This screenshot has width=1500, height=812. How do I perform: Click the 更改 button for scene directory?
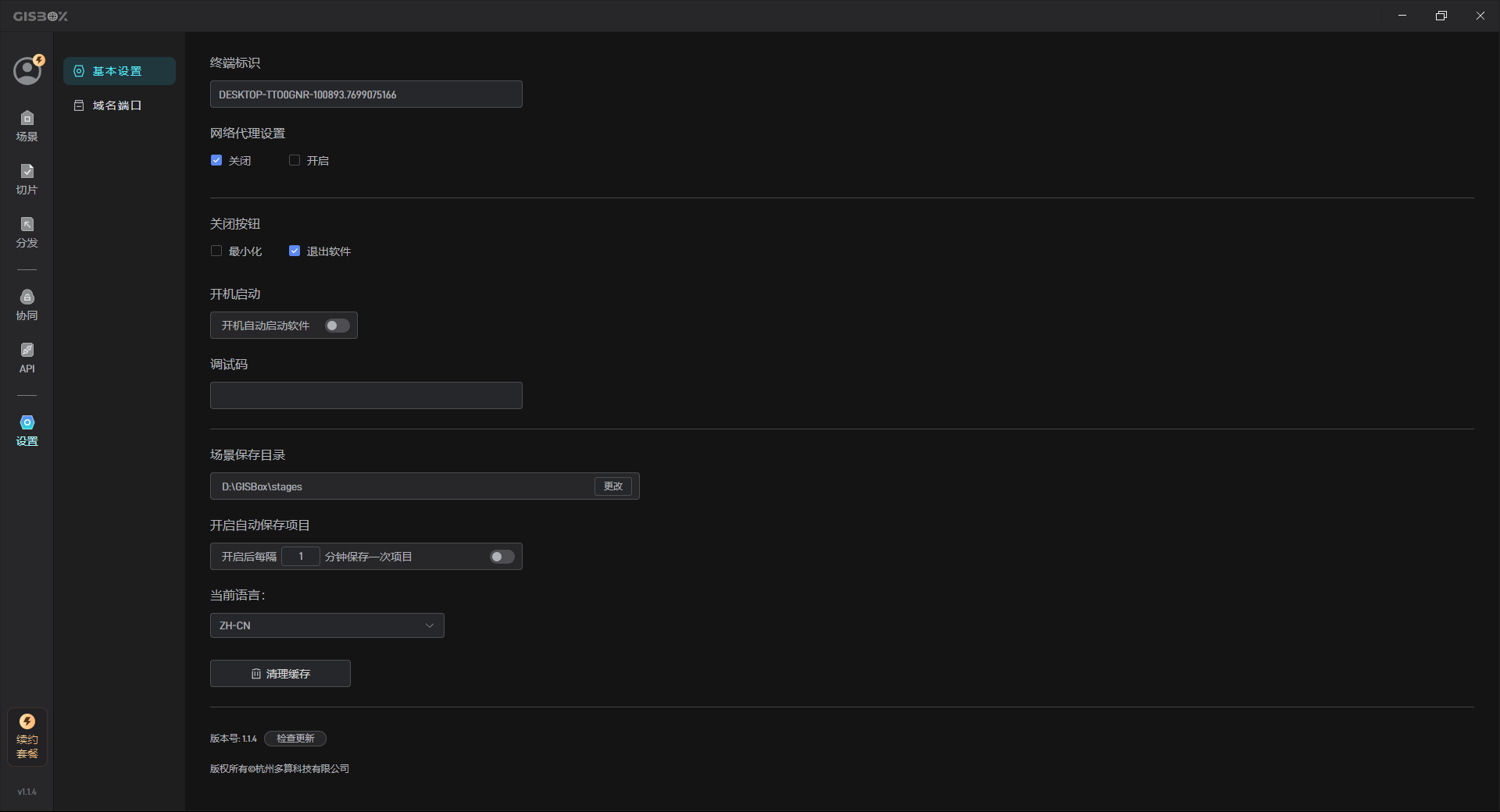pos(613,486)
